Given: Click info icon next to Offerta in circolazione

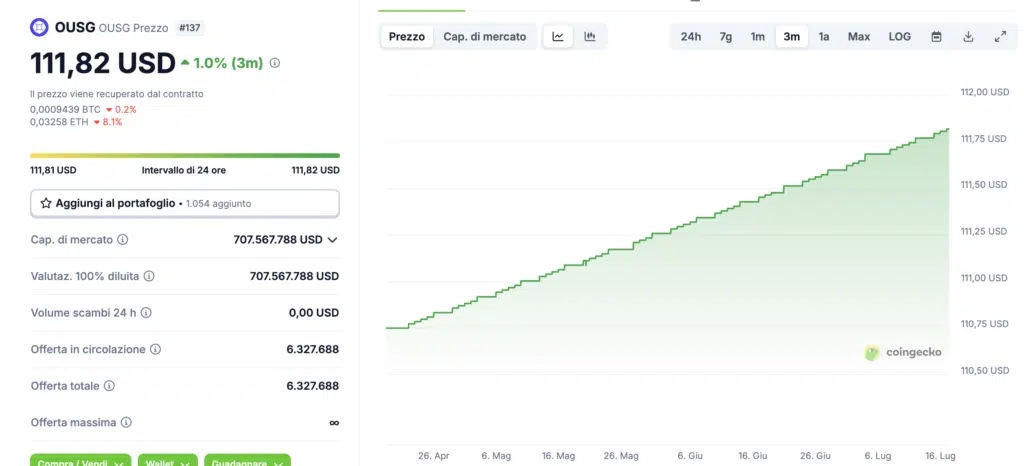Looking at the screenshot, I should click(155, 350).
